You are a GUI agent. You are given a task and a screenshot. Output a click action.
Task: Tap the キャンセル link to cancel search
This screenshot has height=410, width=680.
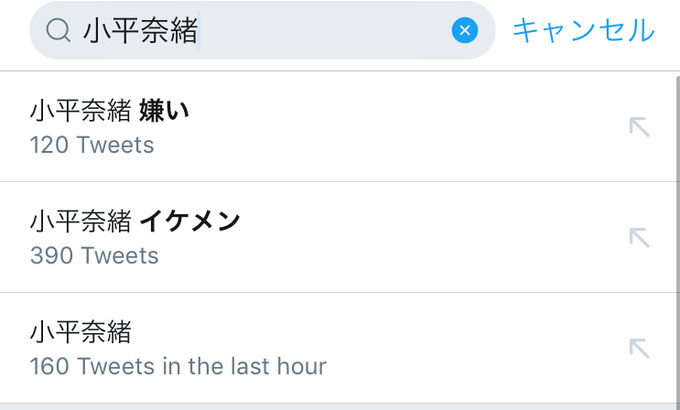tap(583, 30)
